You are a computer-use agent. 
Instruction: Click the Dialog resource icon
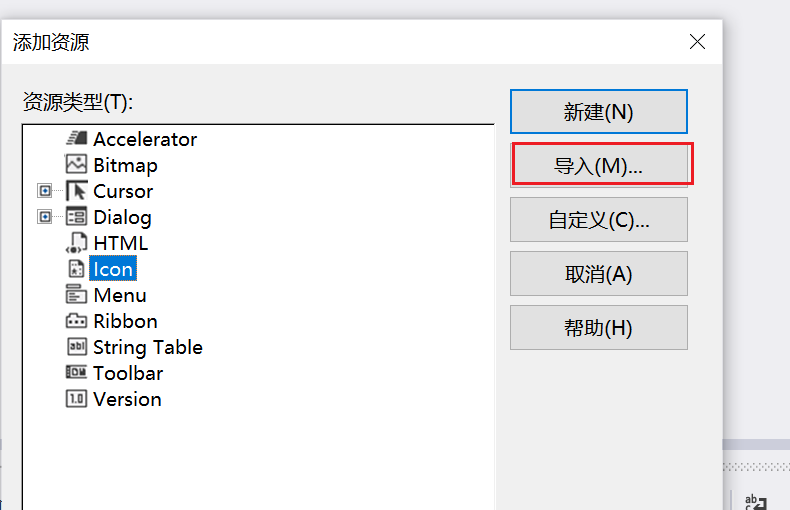(76, 217)
